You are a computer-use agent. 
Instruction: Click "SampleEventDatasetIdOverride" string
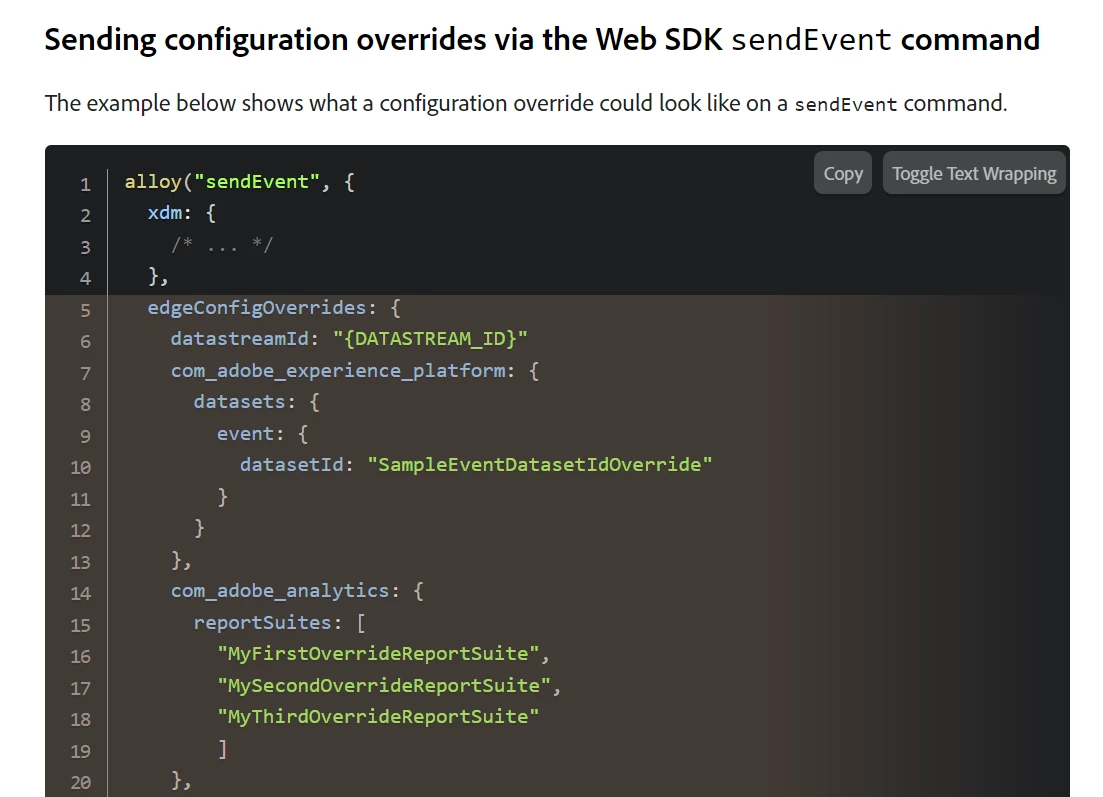[x=540, y=465]
